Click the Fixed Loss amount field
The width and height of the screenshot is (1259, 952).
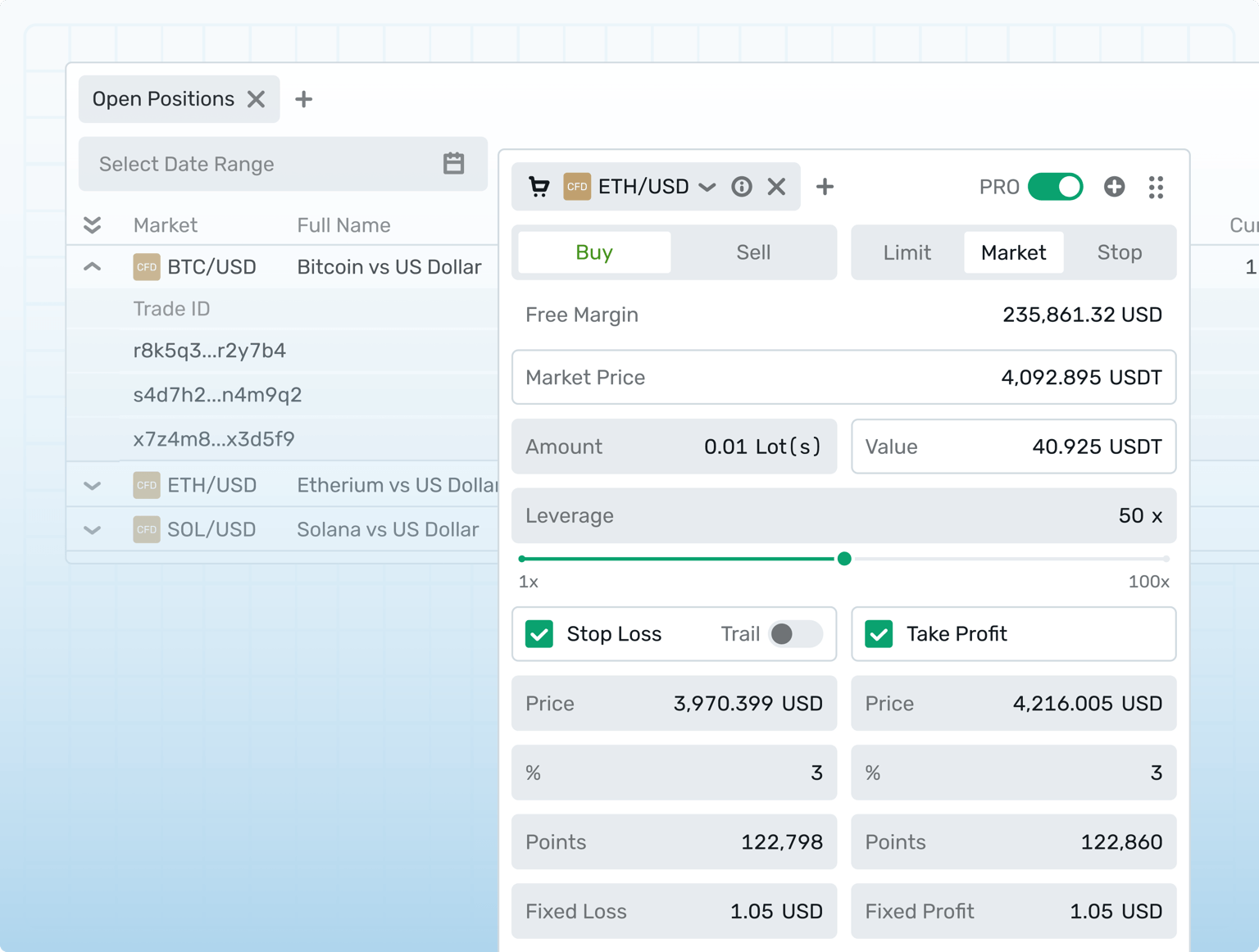675,911
